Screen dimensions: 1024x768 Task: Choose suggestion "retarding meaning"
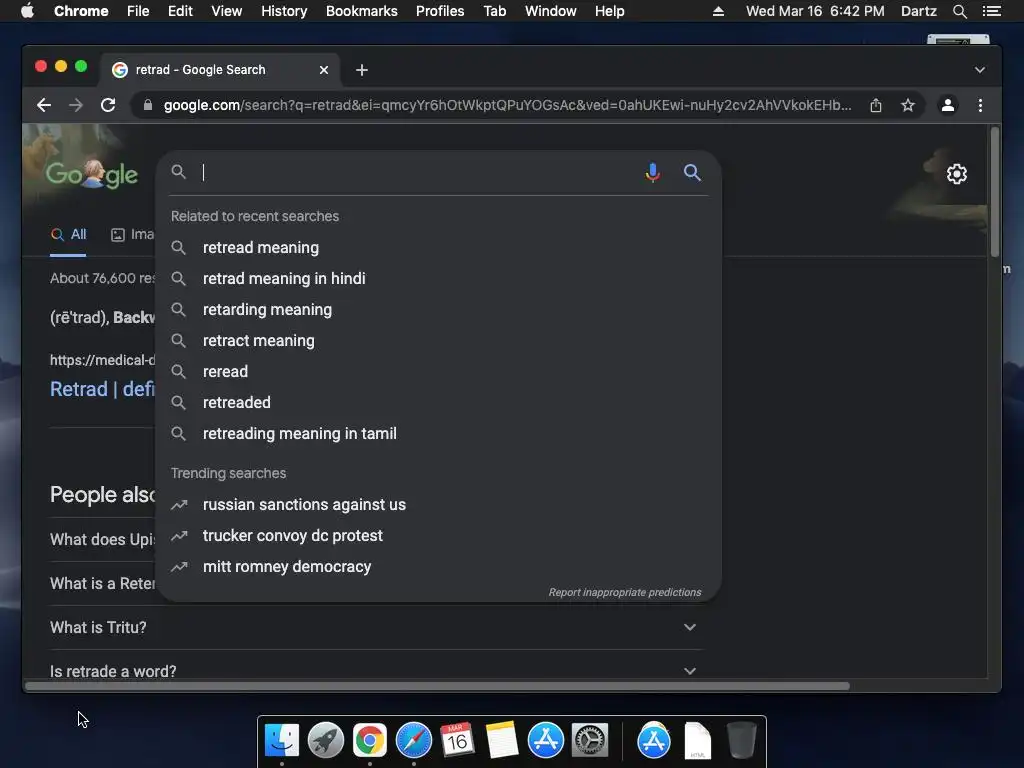(439, 310)
